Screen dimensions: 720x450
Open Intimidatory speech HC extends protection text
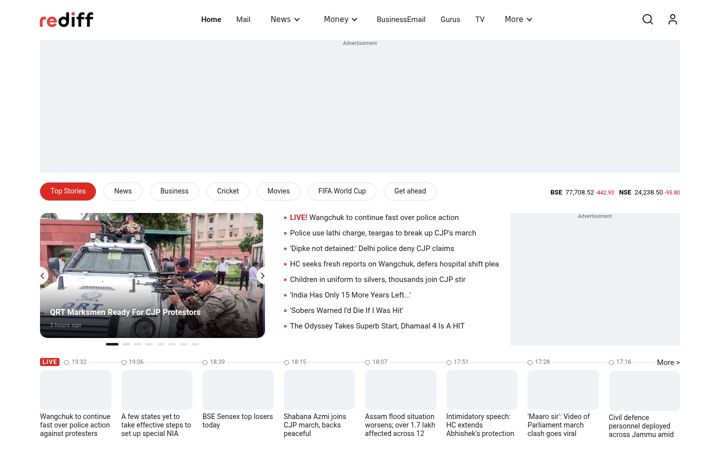(x=480, y=425)
